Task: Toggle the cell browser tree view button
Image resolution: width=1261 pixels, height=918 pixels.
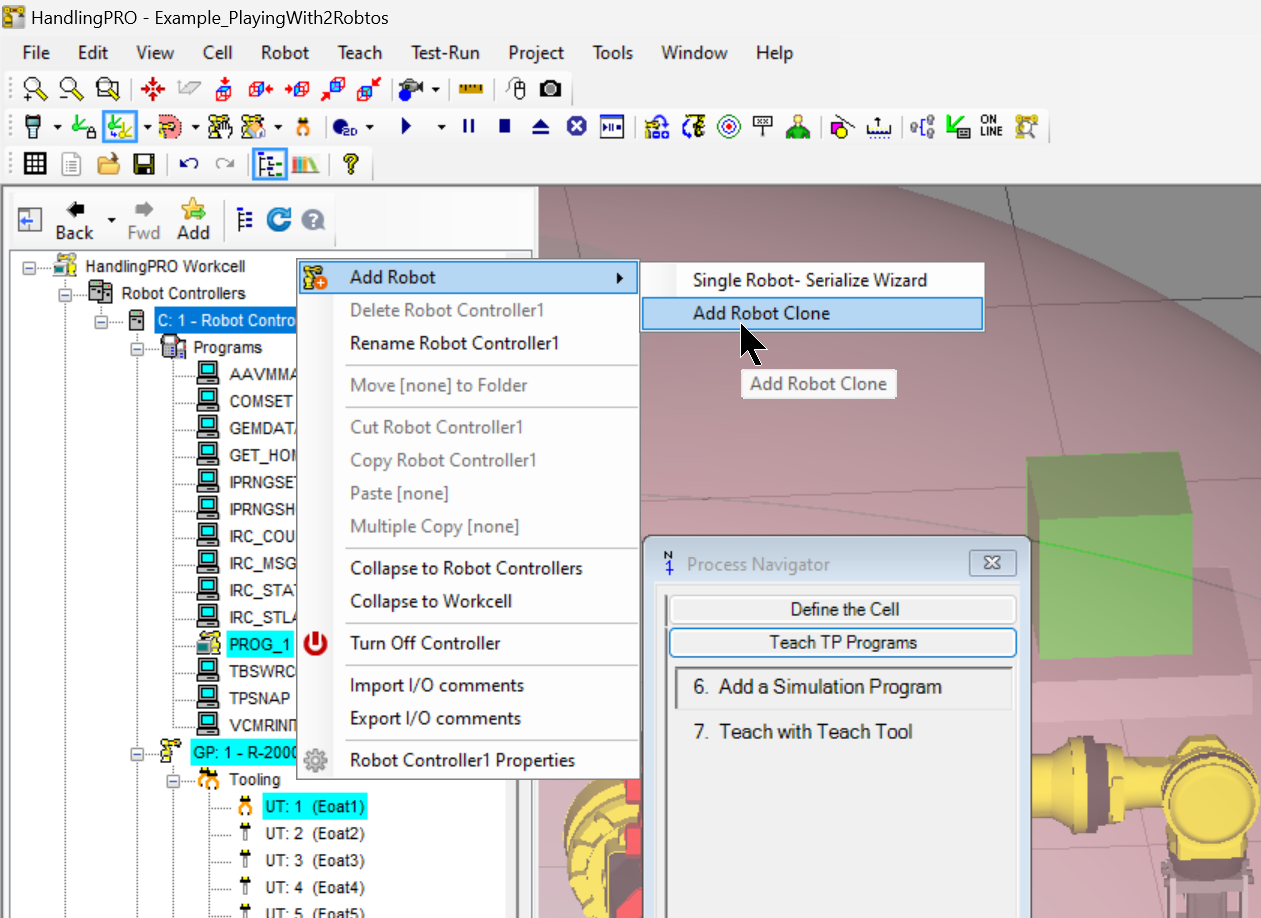Action: click(x=269, y=164)
